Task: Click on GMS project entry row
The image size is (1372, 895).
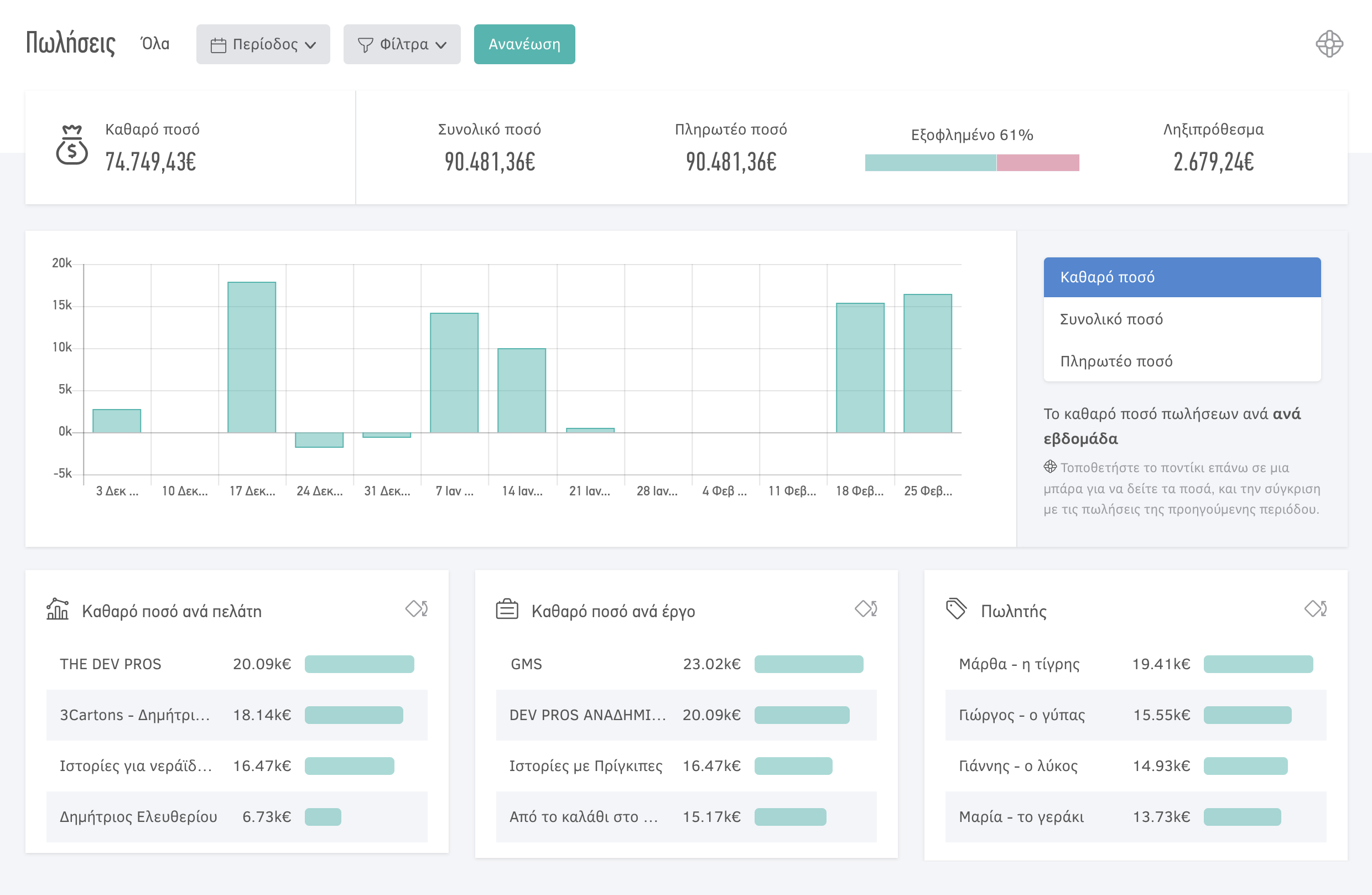Action: [686, 663]
